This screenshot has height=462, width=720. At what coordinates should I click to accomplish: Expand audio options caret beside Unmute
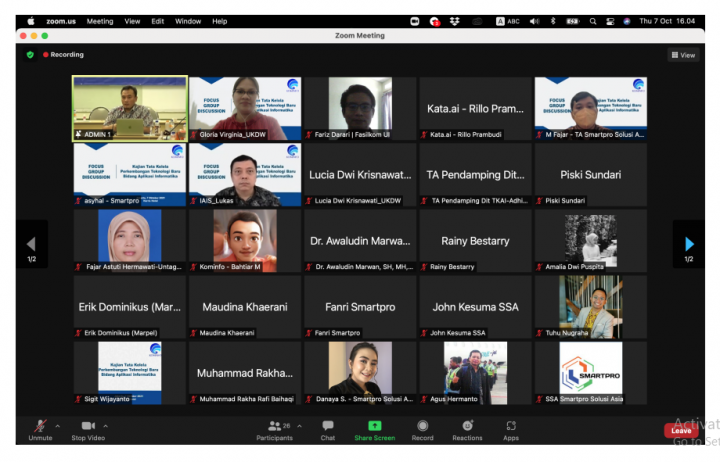tap(57, 426)
